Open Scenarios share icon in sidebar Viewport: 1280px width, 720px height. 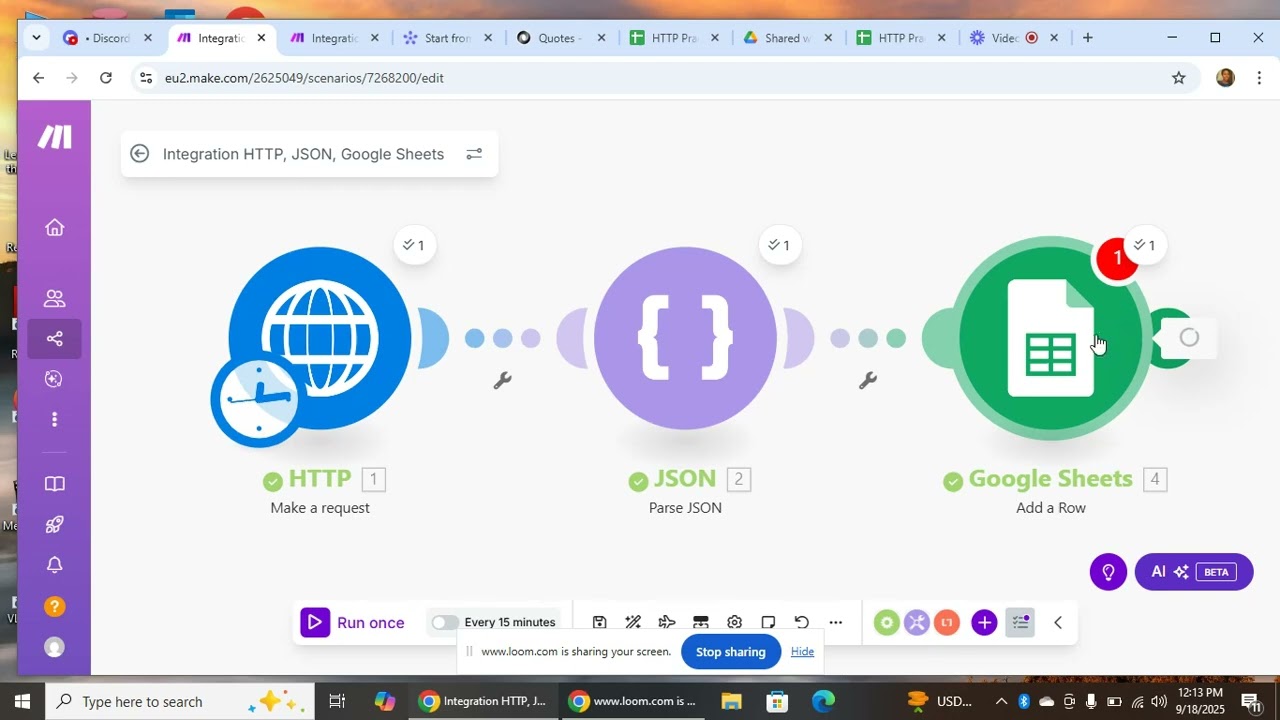pos(55,339)
